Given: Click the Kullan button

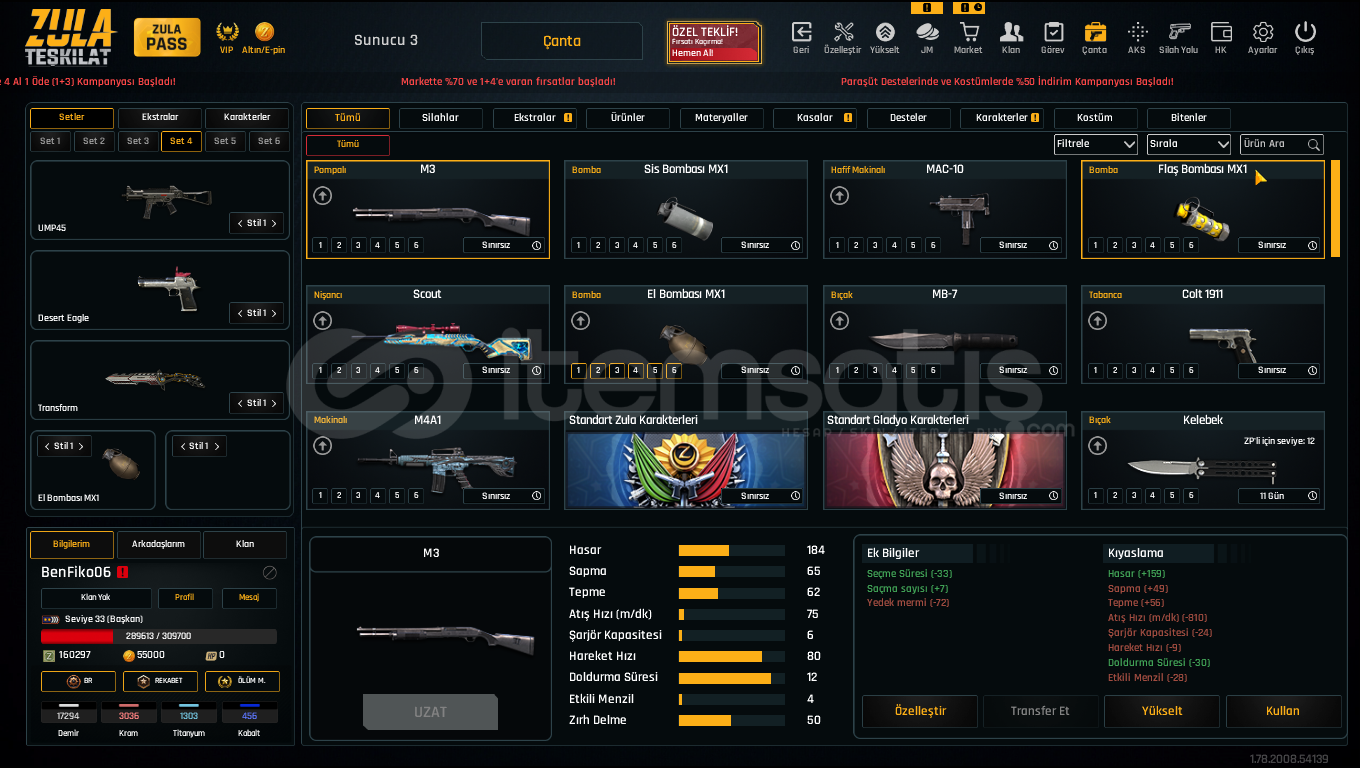Looking at the screenshot, I should coord(1283,711).
